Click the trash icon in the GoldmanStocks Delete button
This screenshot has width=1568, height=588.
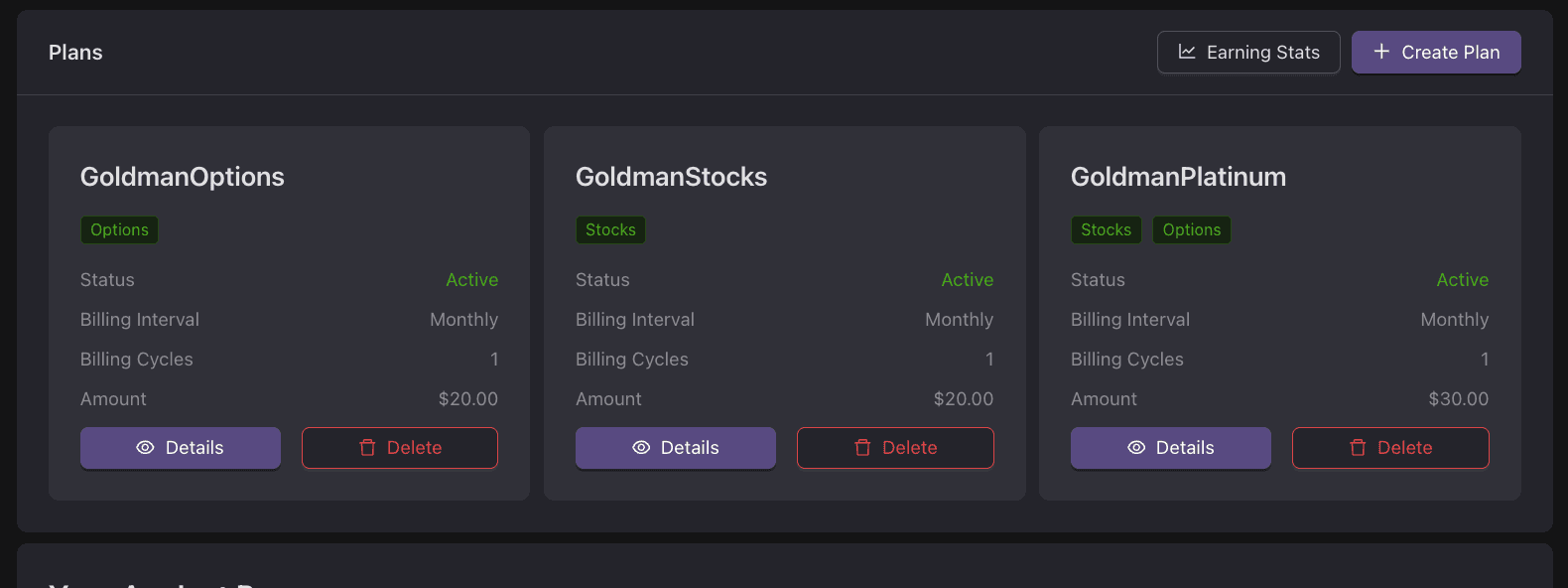pos(862,448)
